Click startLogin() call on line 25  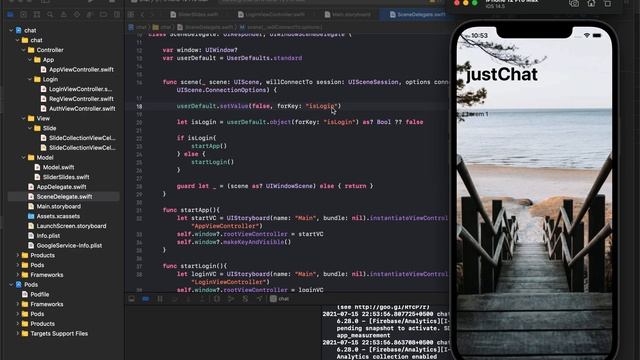[x=213, y=162]
